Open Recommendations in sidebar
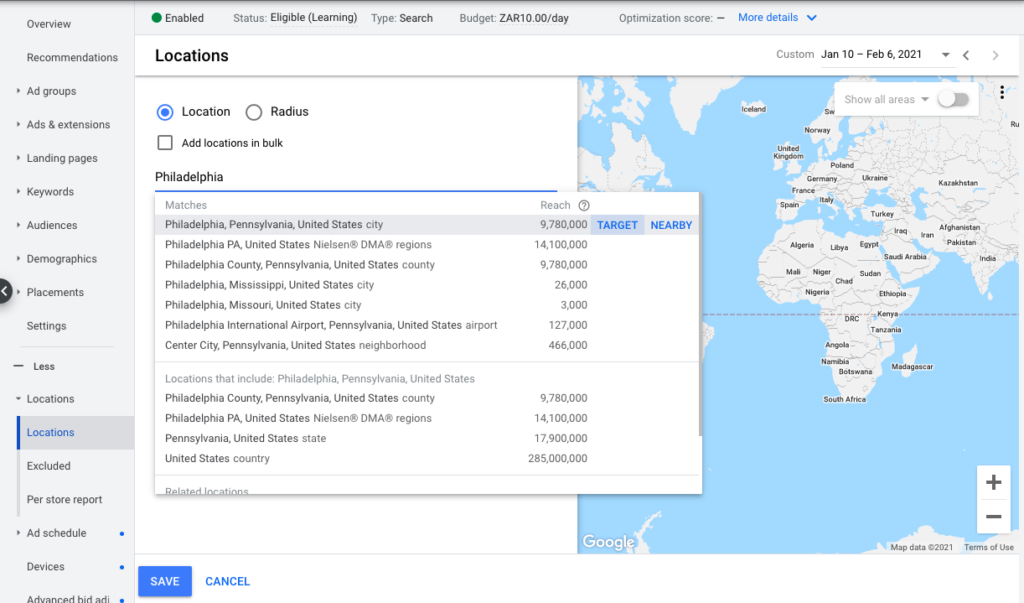The height and width of the screenshot is (603, 1024). pyautogui.click(x=72, y=57)
